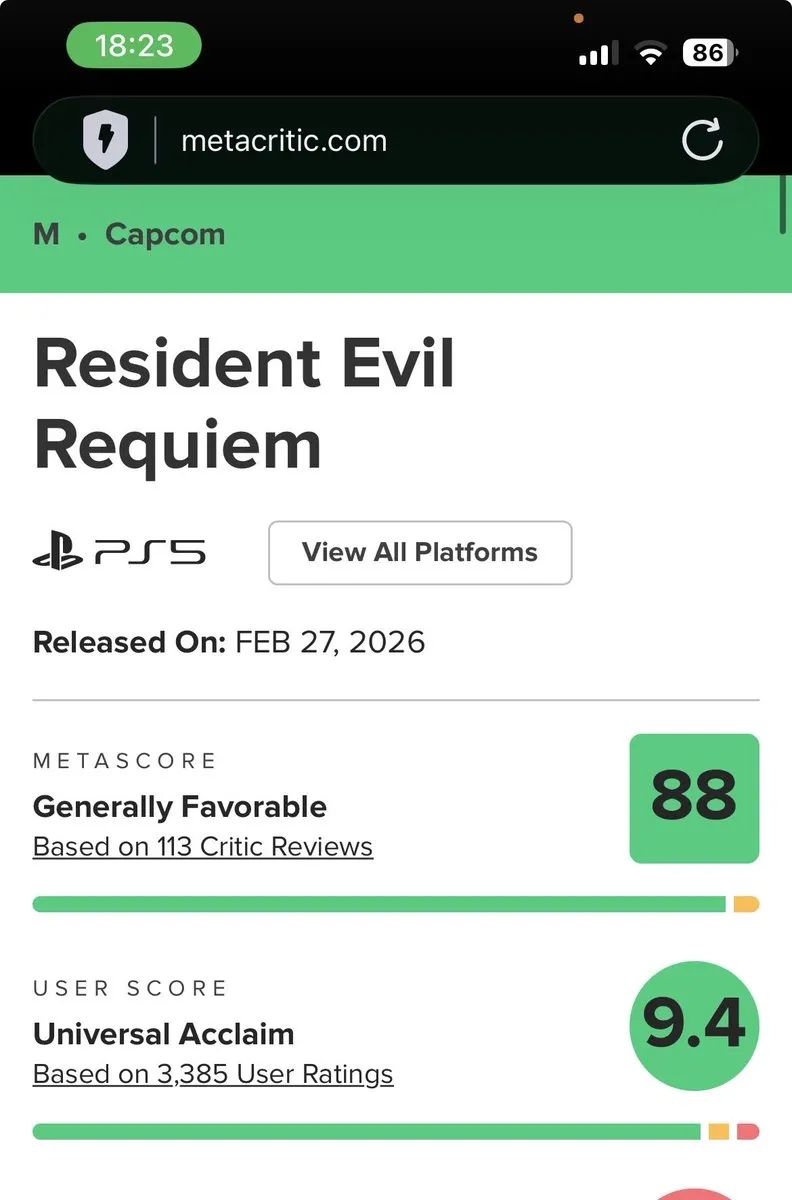Click the PS5 platform logo
Screen dimensions: 792x1200
click(119, 552)
